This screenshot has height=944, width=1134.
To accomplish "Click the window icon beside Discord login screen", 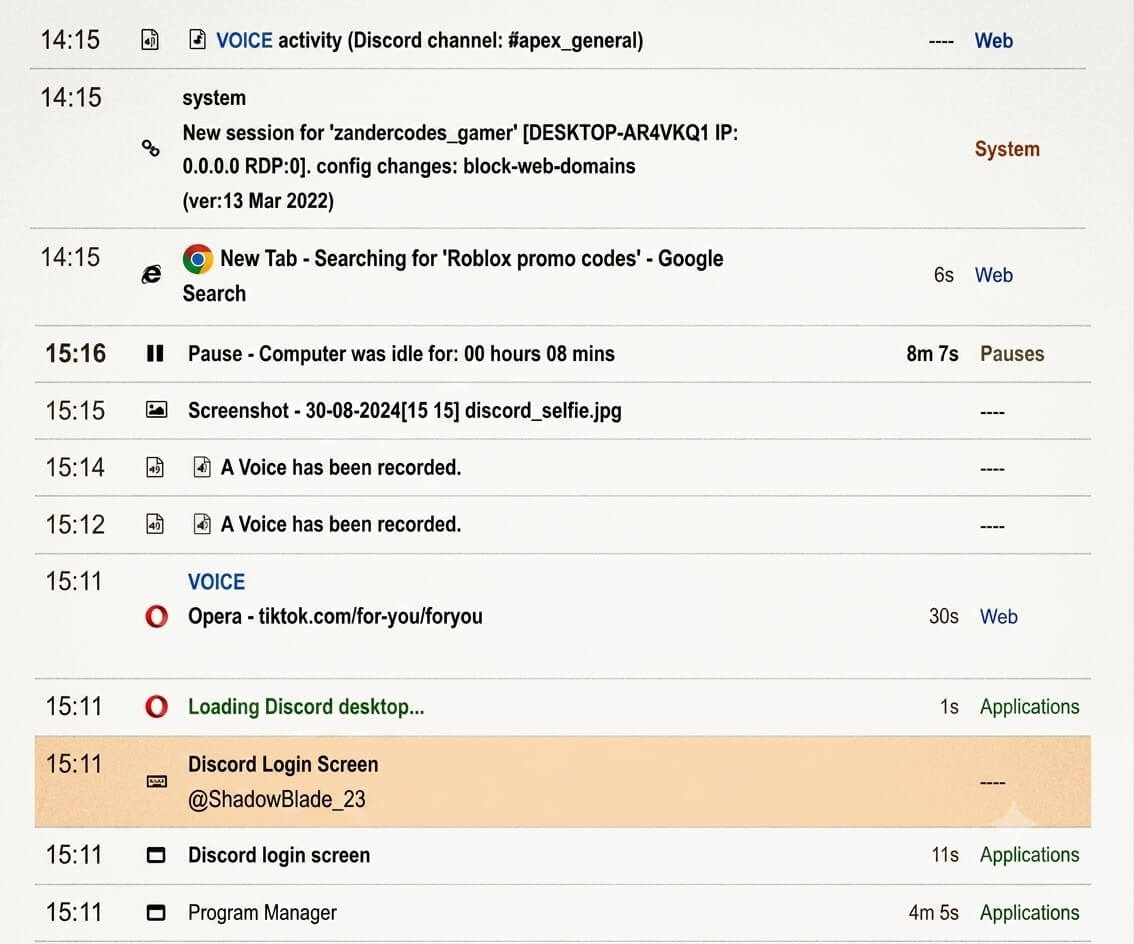I will pos(155,855).
